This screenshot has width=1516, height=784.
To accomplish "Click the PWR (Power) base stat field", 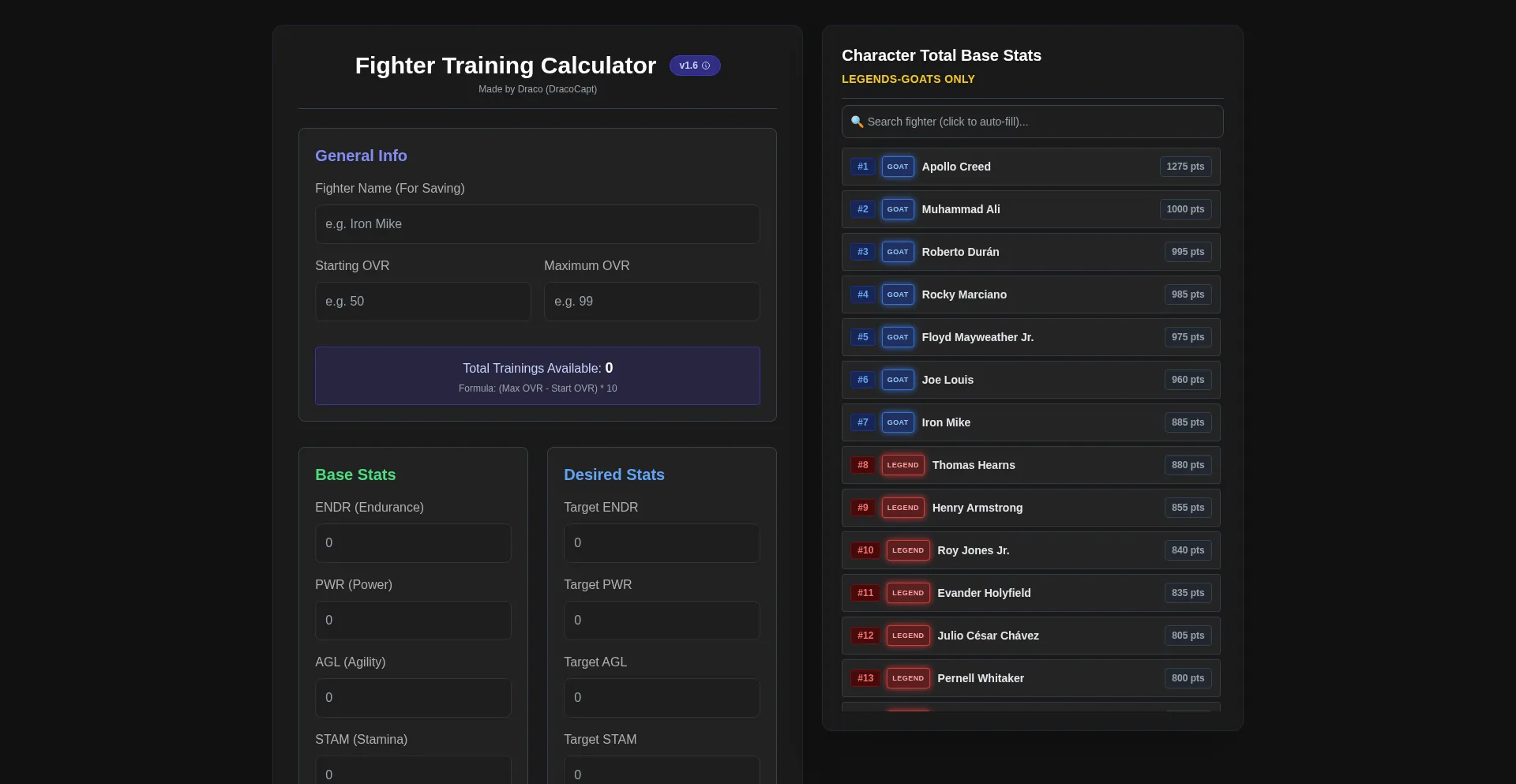I will click(x=413, y=621).
